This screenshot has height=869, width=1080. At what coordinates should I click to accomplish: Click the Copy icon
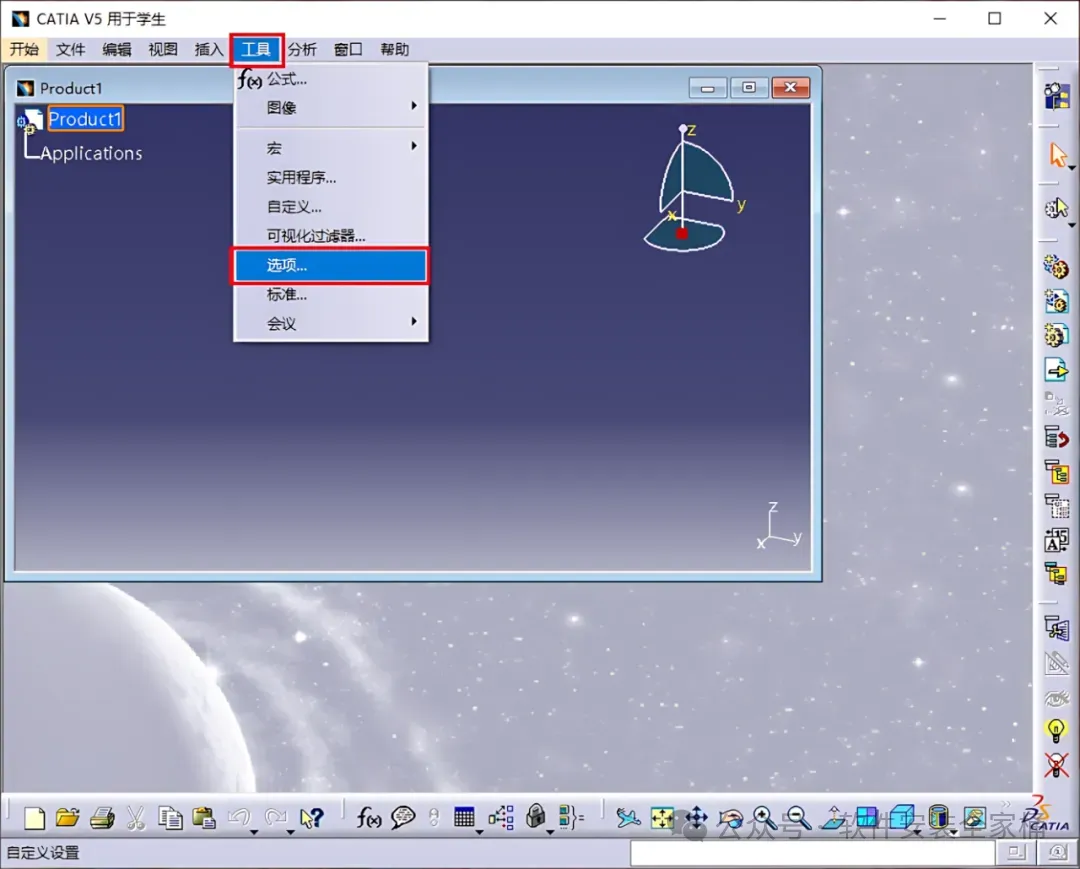(x=169, y=818)
